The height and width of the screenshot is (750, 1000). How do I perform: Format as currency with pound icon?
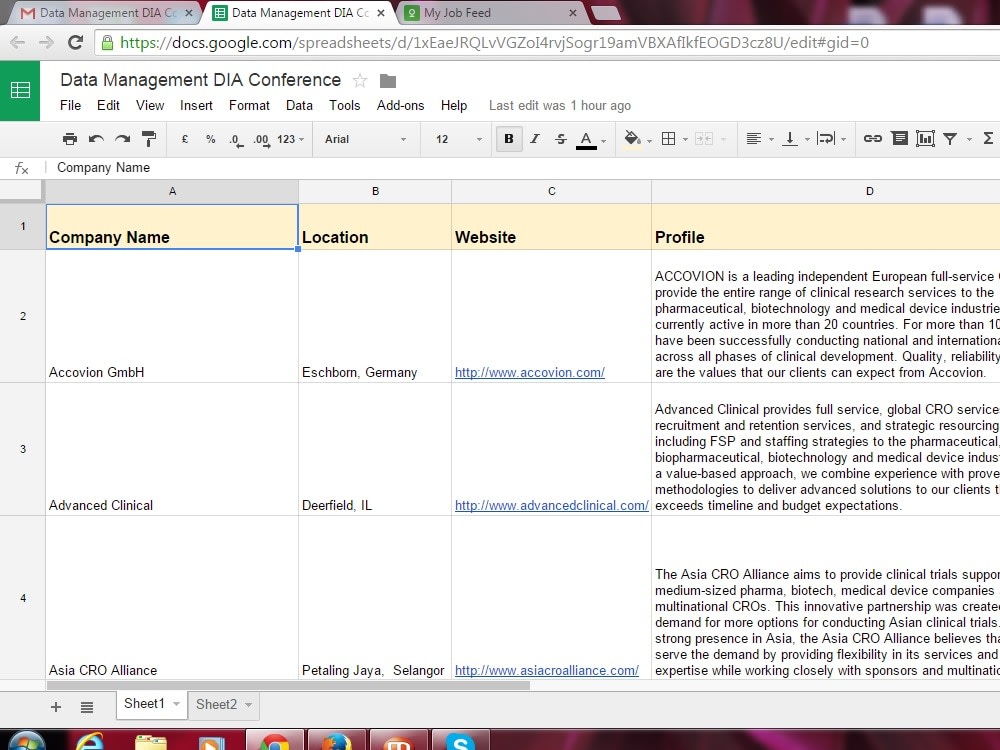[185, 139]
